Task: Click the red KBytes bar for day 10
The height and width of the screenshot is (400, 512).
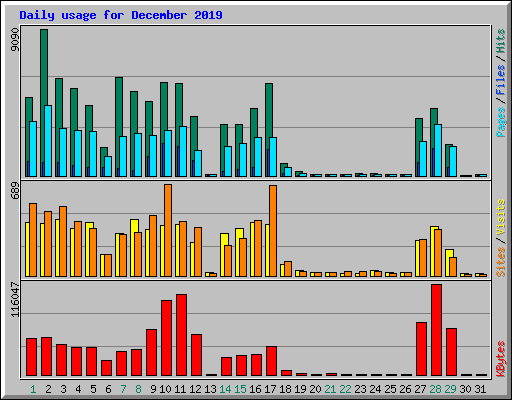Action: click(x=166, y=338)
